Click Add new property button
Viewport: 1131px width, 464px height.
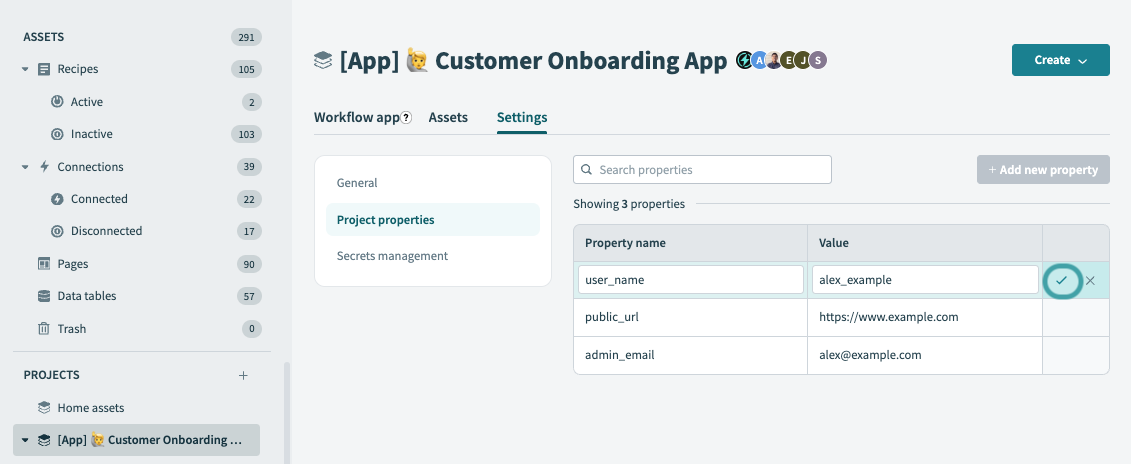tap(1043, 170)
